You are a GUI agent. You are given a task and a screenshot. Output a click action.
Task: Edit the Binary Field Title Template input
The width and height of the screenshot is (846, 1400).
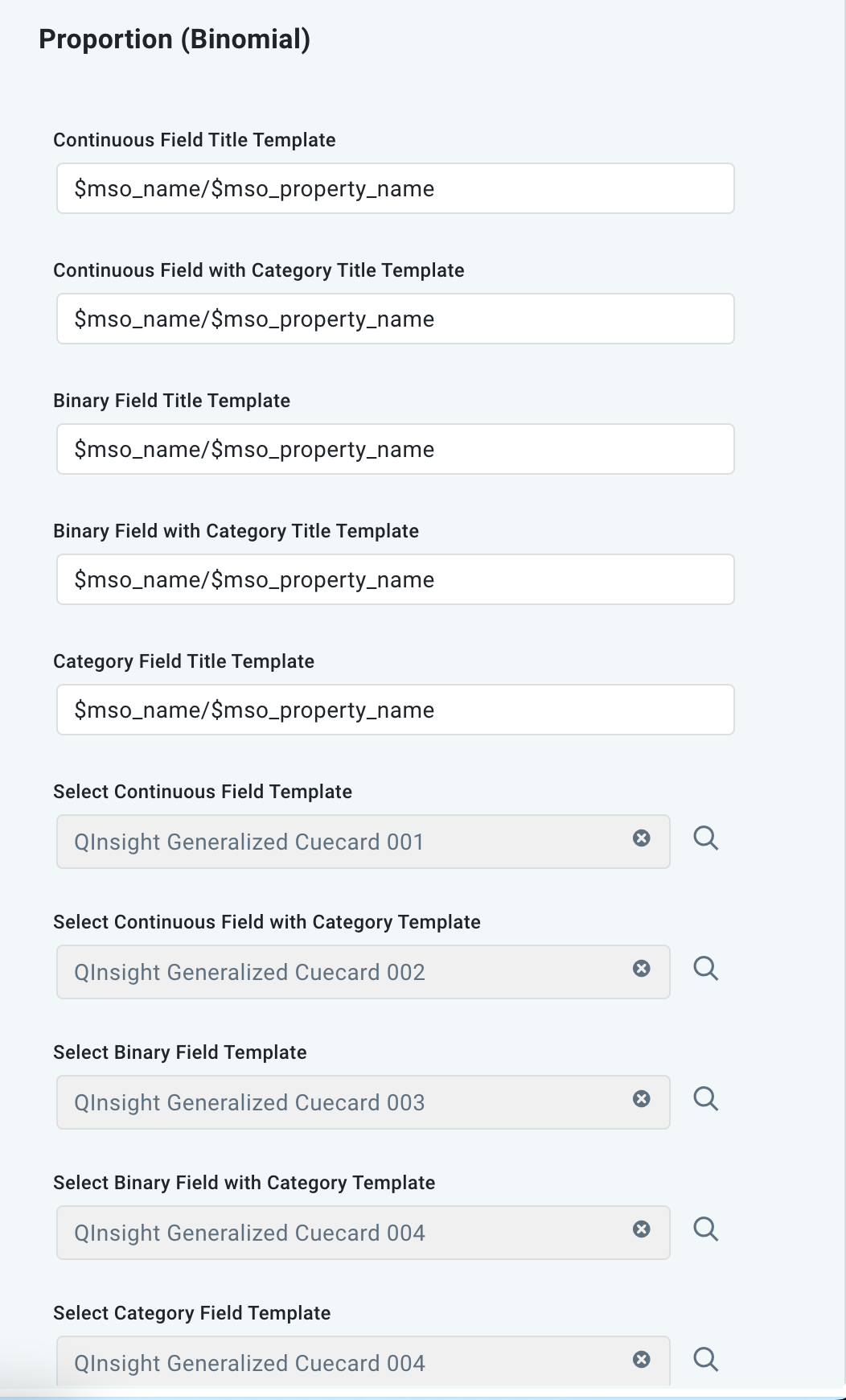coord(395,450)
